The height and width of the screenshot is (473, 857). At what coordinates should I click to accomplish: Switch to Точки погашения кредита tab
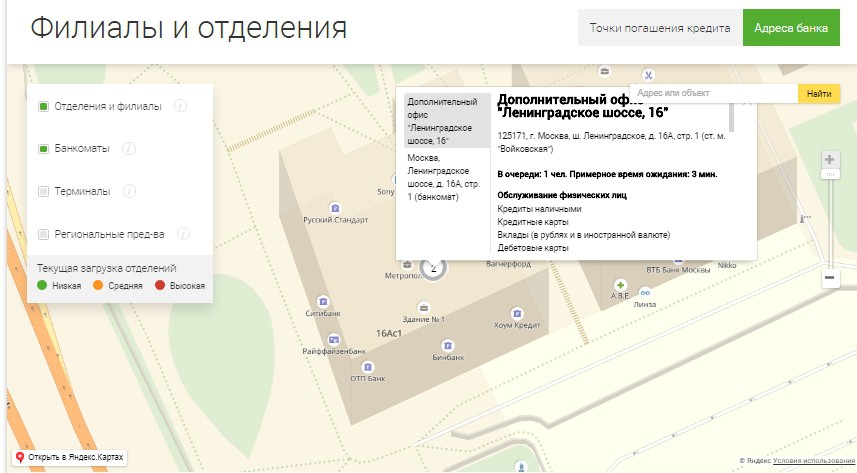tap(659, 28)
